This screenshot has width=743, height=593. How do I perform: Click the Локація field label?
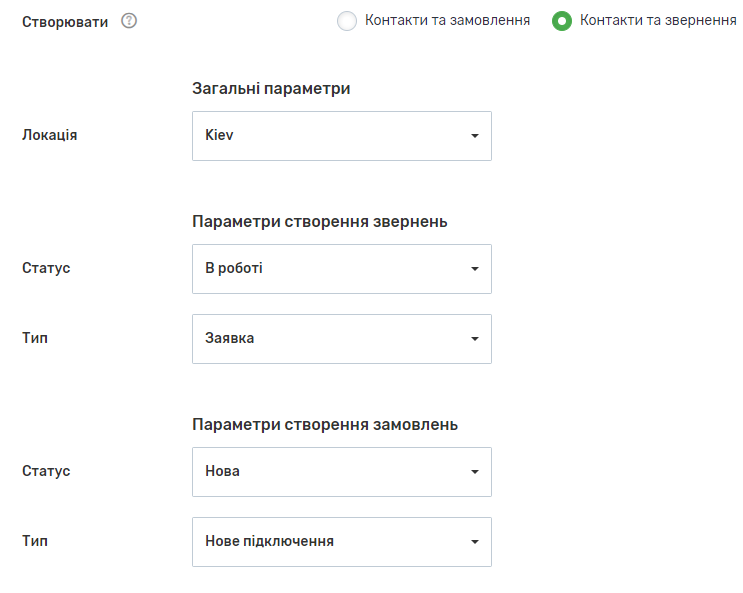50,135
